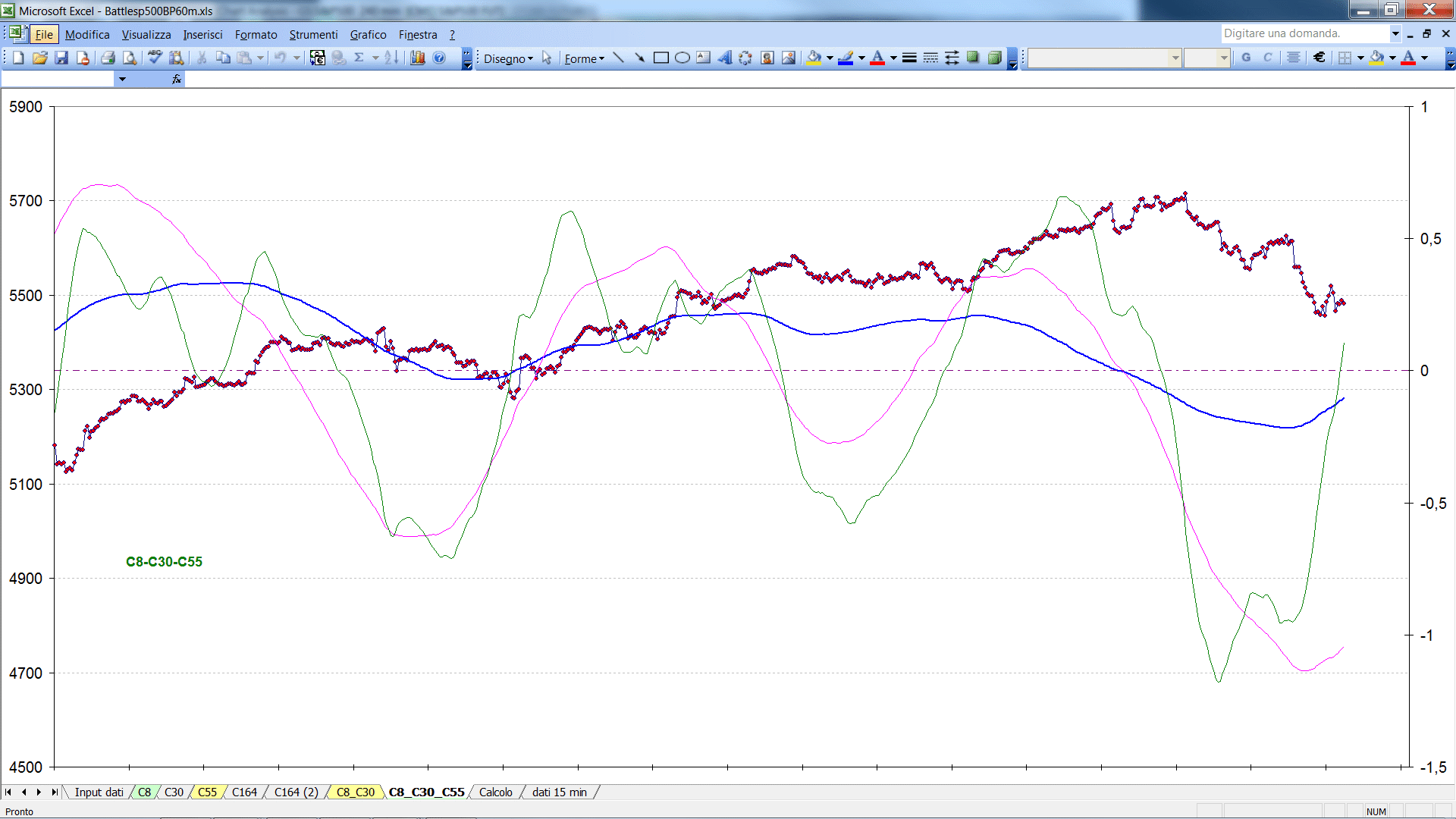
Task: Go to last sheet with tab scroll button
Action: 54,792
